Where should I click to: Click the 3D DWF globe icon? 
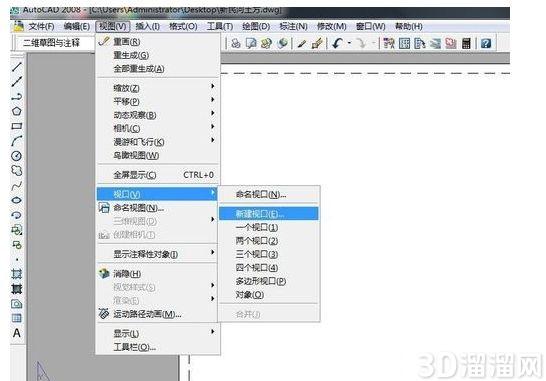click(x=282, y=43)
